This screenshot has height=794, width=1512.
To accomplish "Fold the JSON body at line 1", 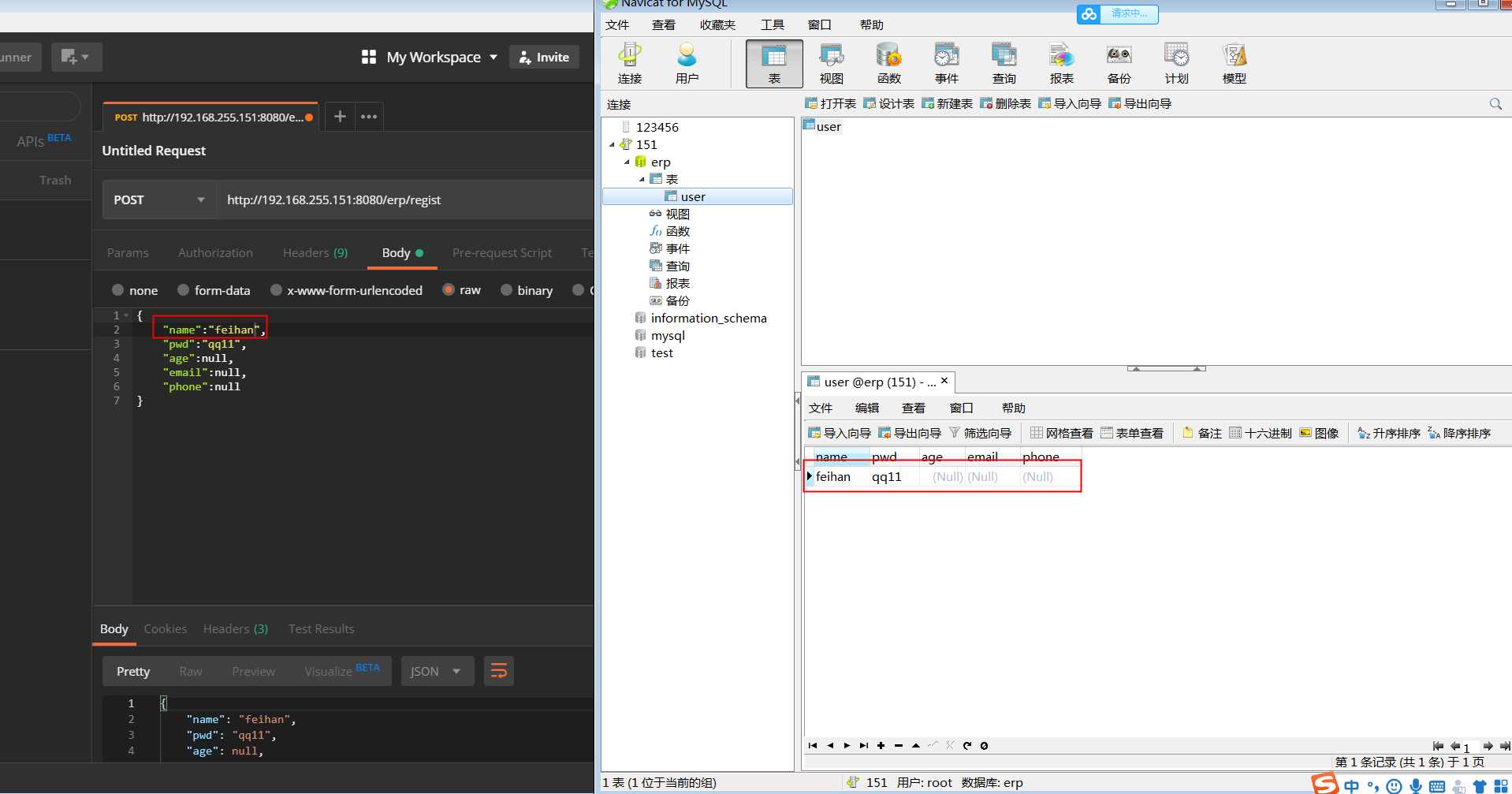I will click(x=126, y=315).
